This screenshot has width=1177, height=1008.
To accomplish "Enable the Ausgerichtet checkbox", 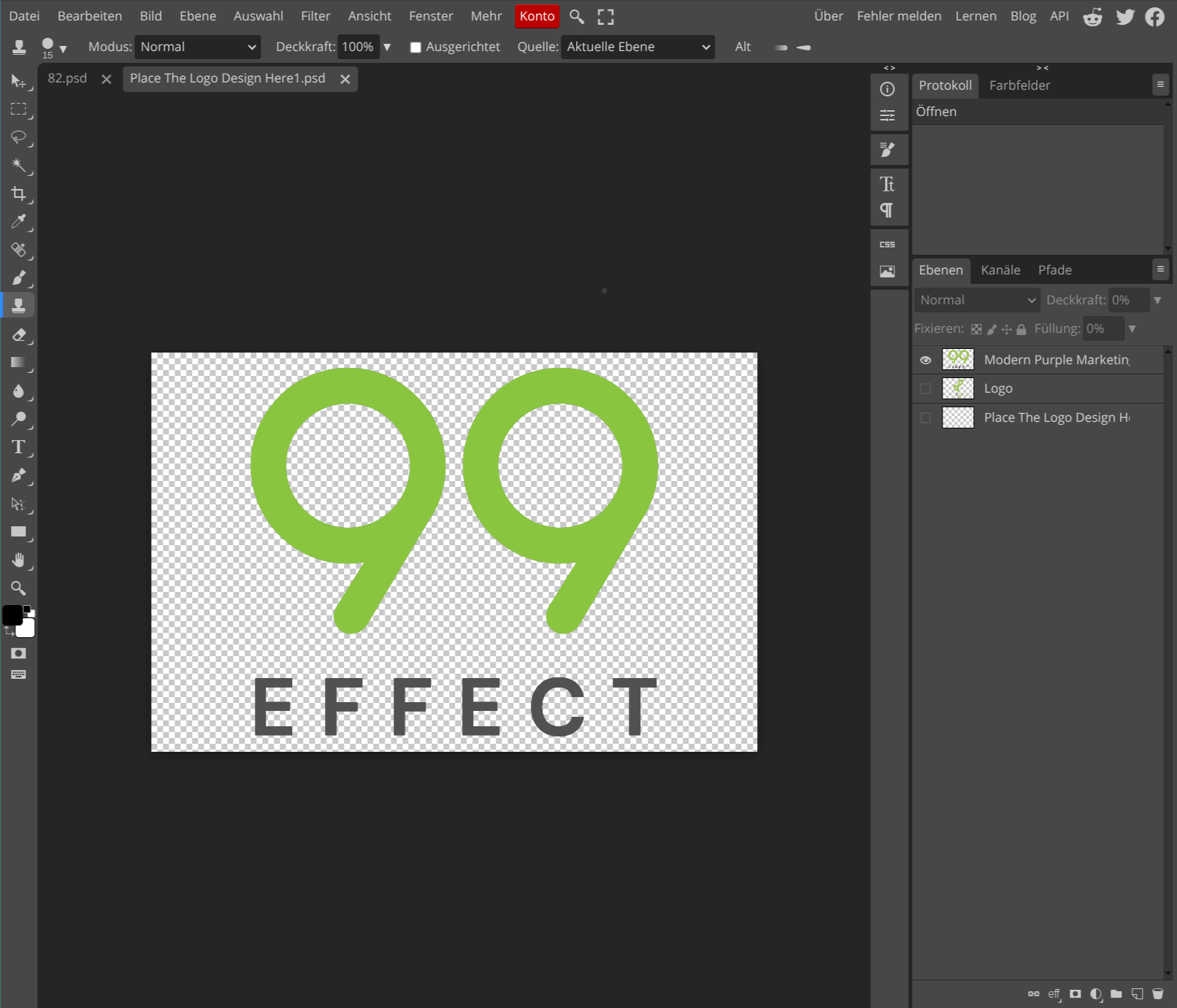I will pos(415,47).
